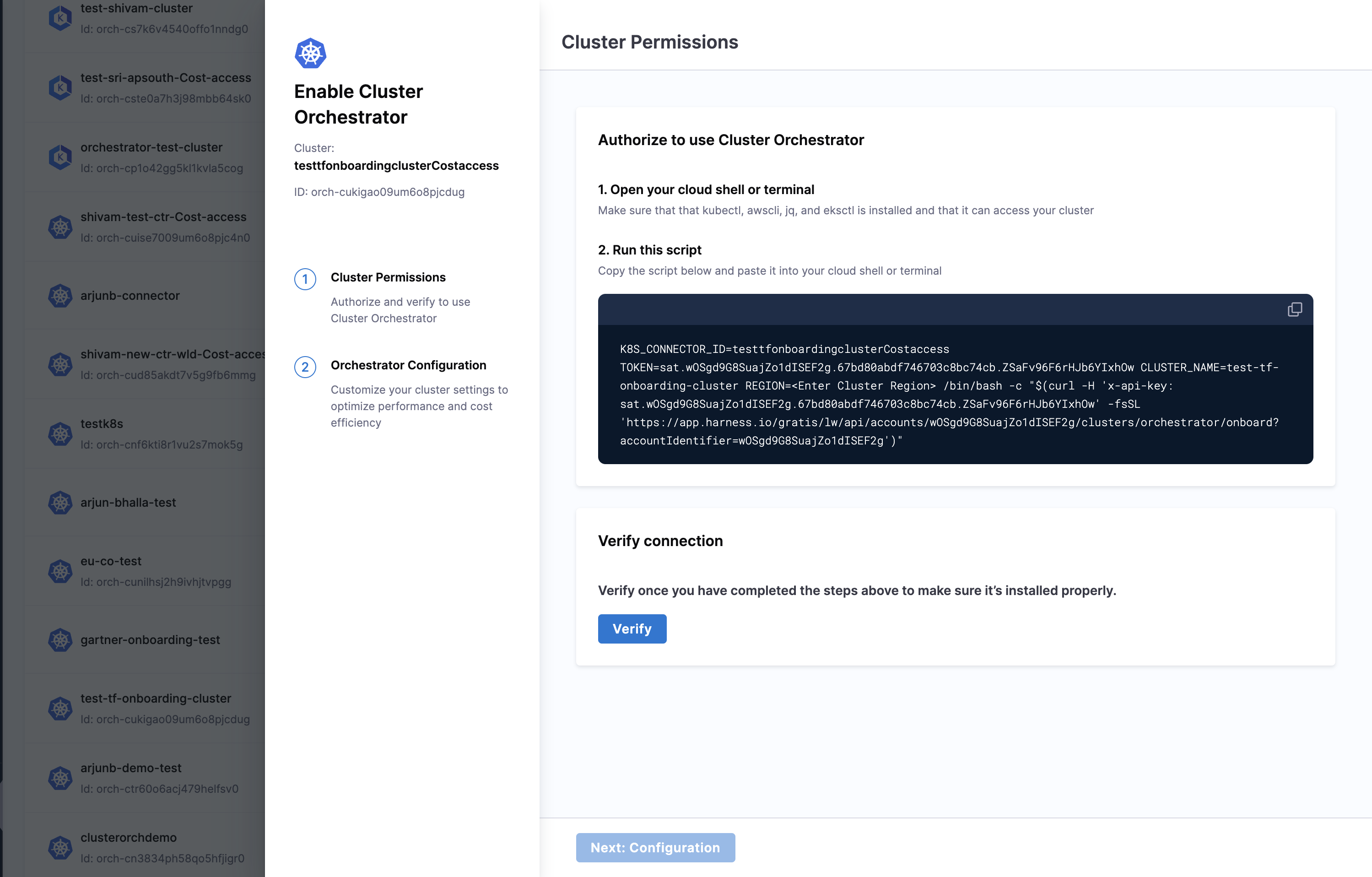Select step 2 circle for Orchestrator Configuration
The image size is (1372, 877).
305,367
